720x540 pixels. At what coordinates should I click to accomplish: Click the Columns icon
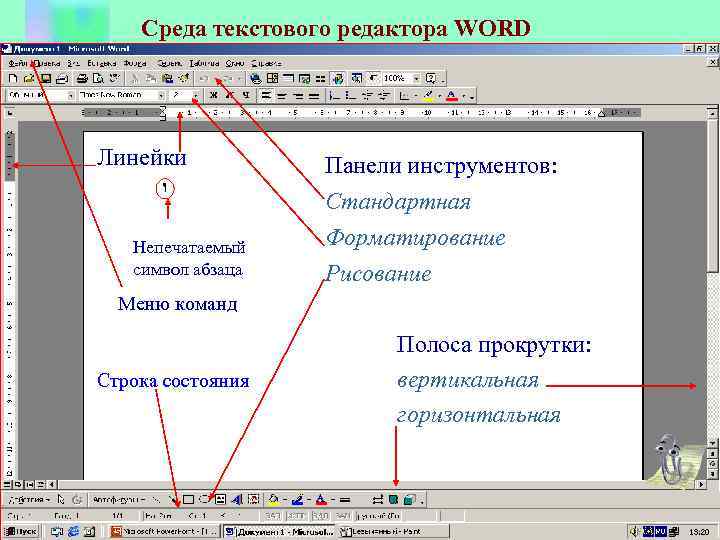321,79
